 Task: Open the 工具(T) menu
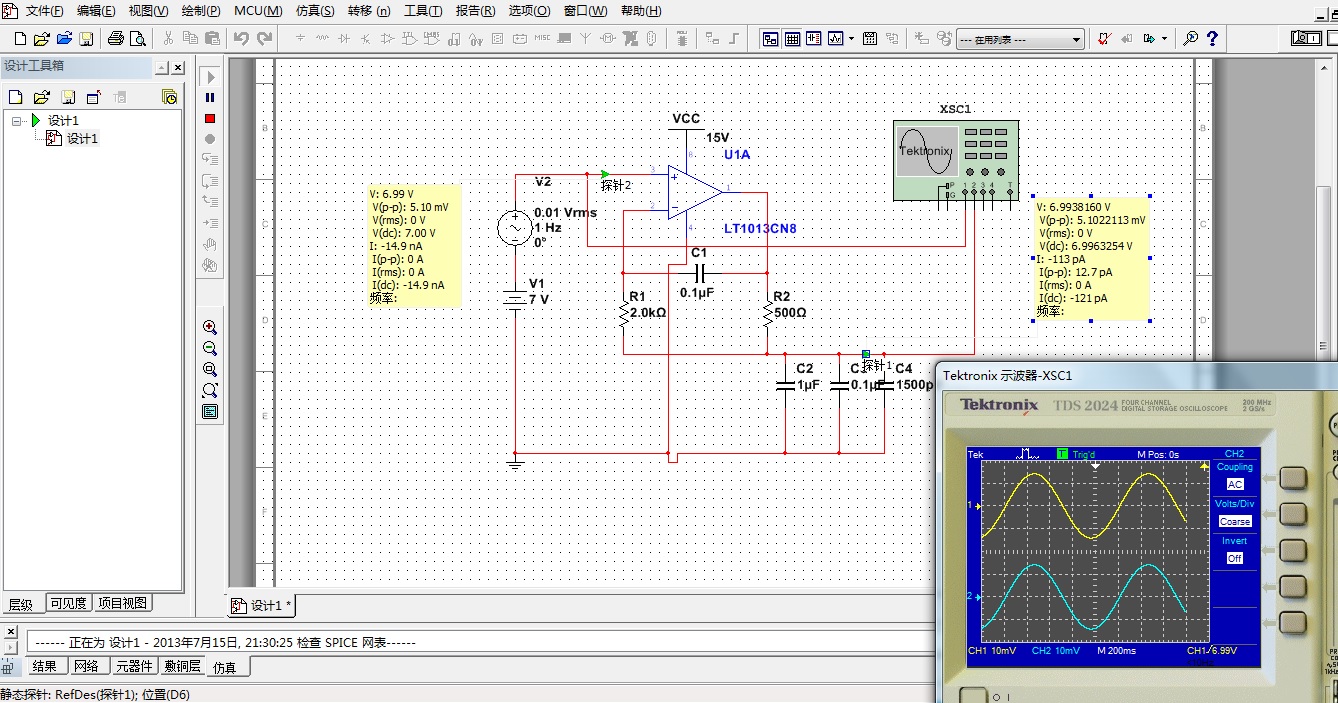pyautogui.click(x=423, y=11)
